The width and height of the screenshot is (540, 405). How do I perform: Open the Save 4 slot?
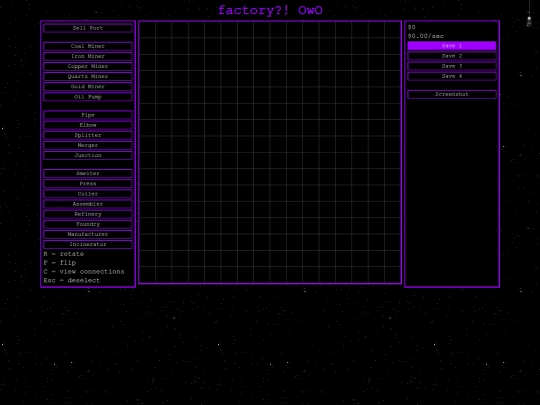point(452,76)
